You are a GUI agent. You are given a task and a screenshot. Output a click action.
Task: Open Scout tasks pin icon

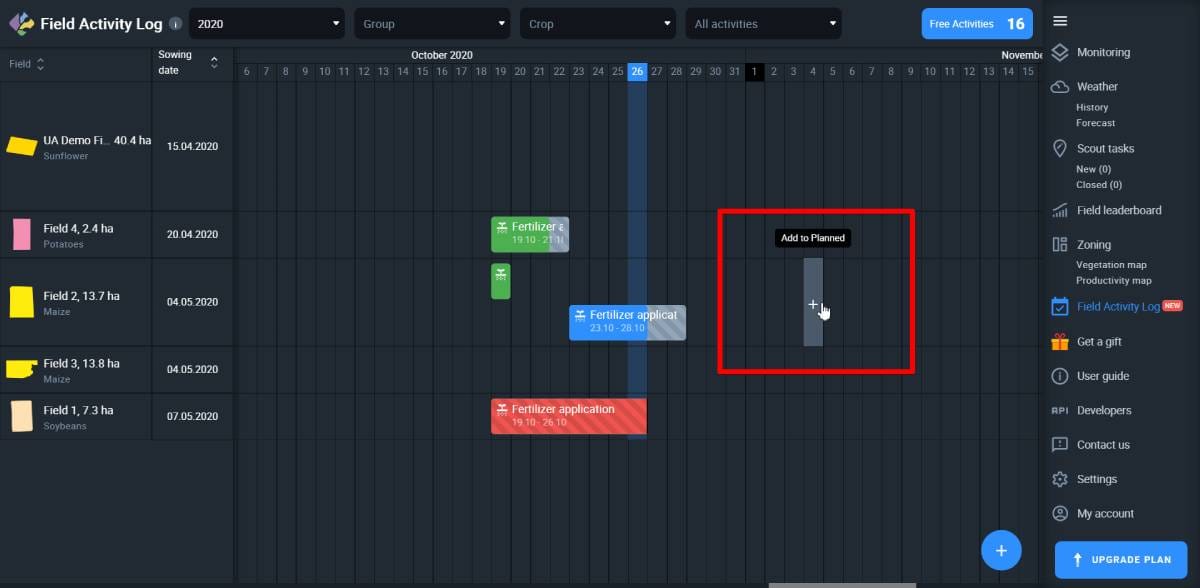click(1060, 148)
